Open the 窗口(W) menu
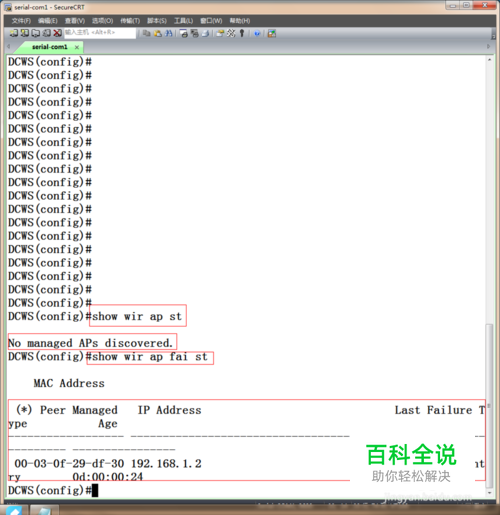 click(x=211, y=21)
